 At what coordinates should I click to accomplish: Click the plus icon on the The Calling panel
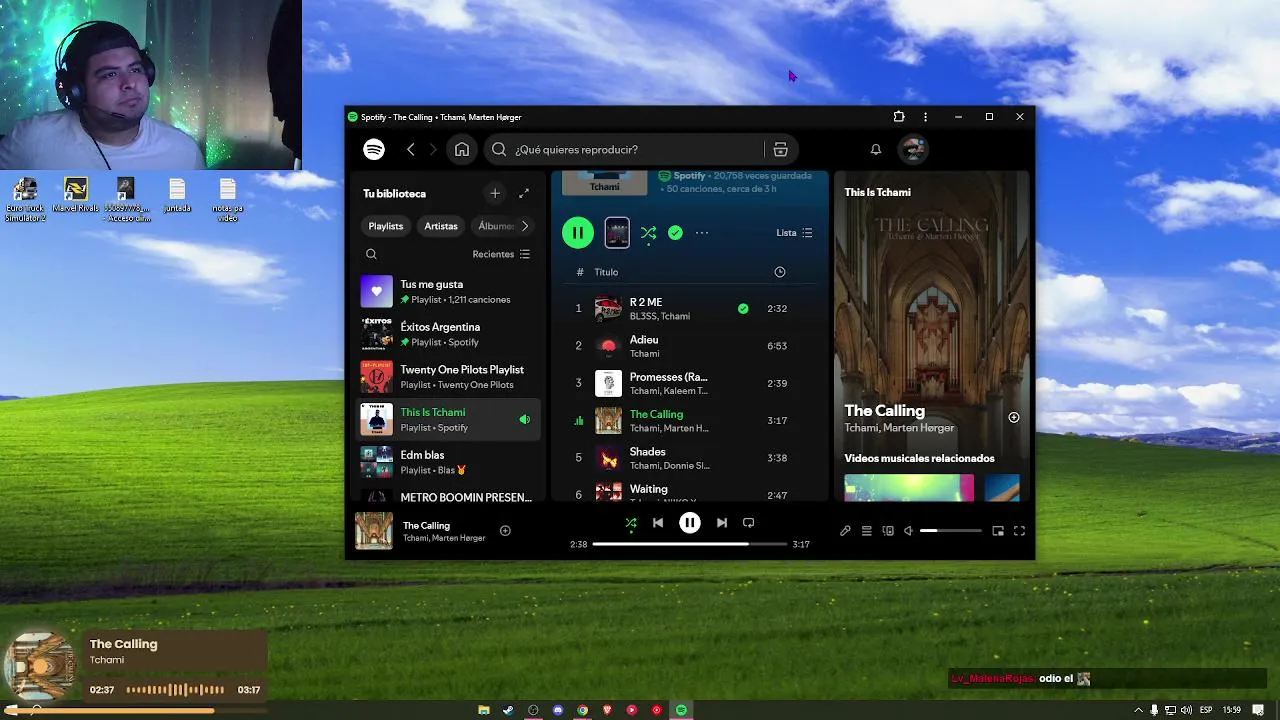[1013, 417]
